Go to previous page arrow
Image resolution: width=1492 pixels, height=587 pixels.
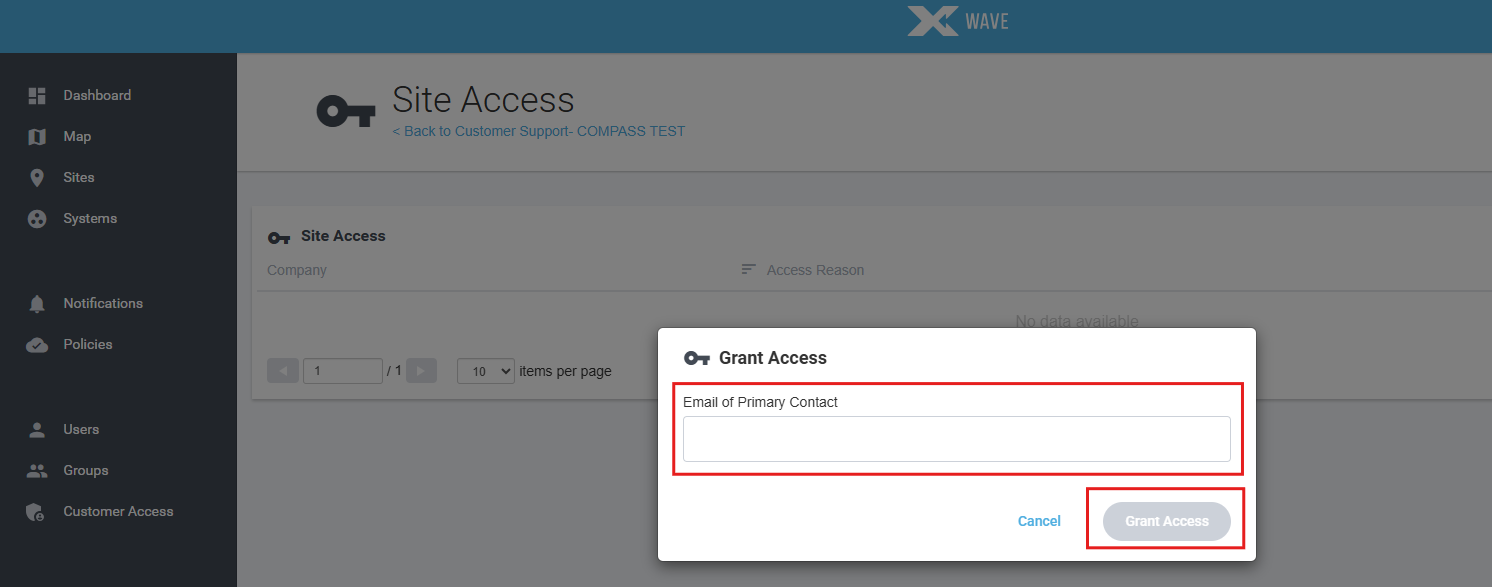[x=283, y=371]
